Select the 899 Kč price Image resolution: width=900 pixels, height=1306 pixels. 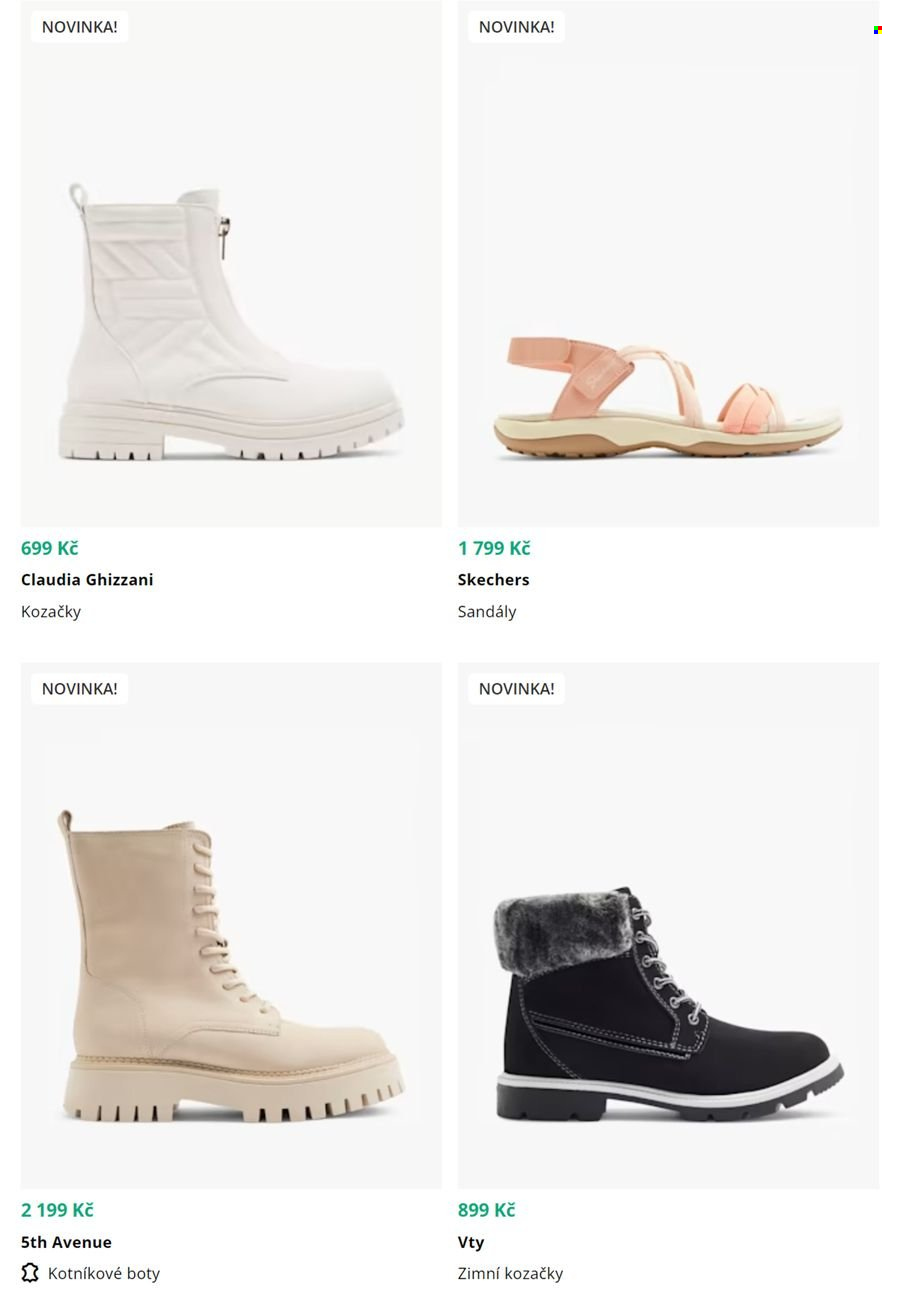tap(486, 1210)
